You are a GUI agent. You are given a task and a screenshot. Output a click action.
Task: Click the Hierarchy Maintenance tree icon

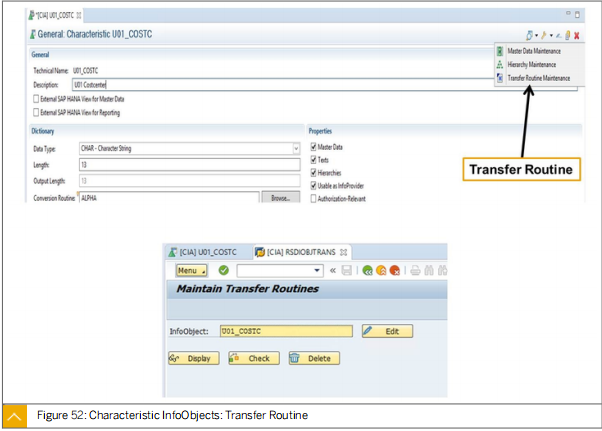coord(500,64)
